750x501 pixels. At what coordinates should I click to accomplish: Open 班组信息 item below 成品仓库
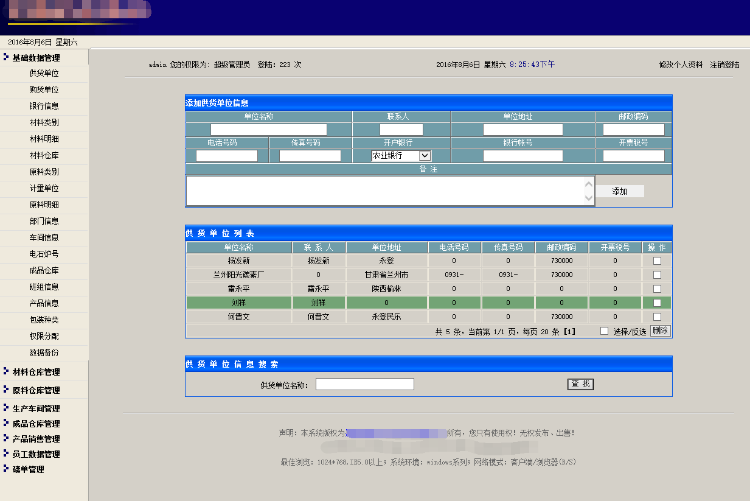(44, 287)
